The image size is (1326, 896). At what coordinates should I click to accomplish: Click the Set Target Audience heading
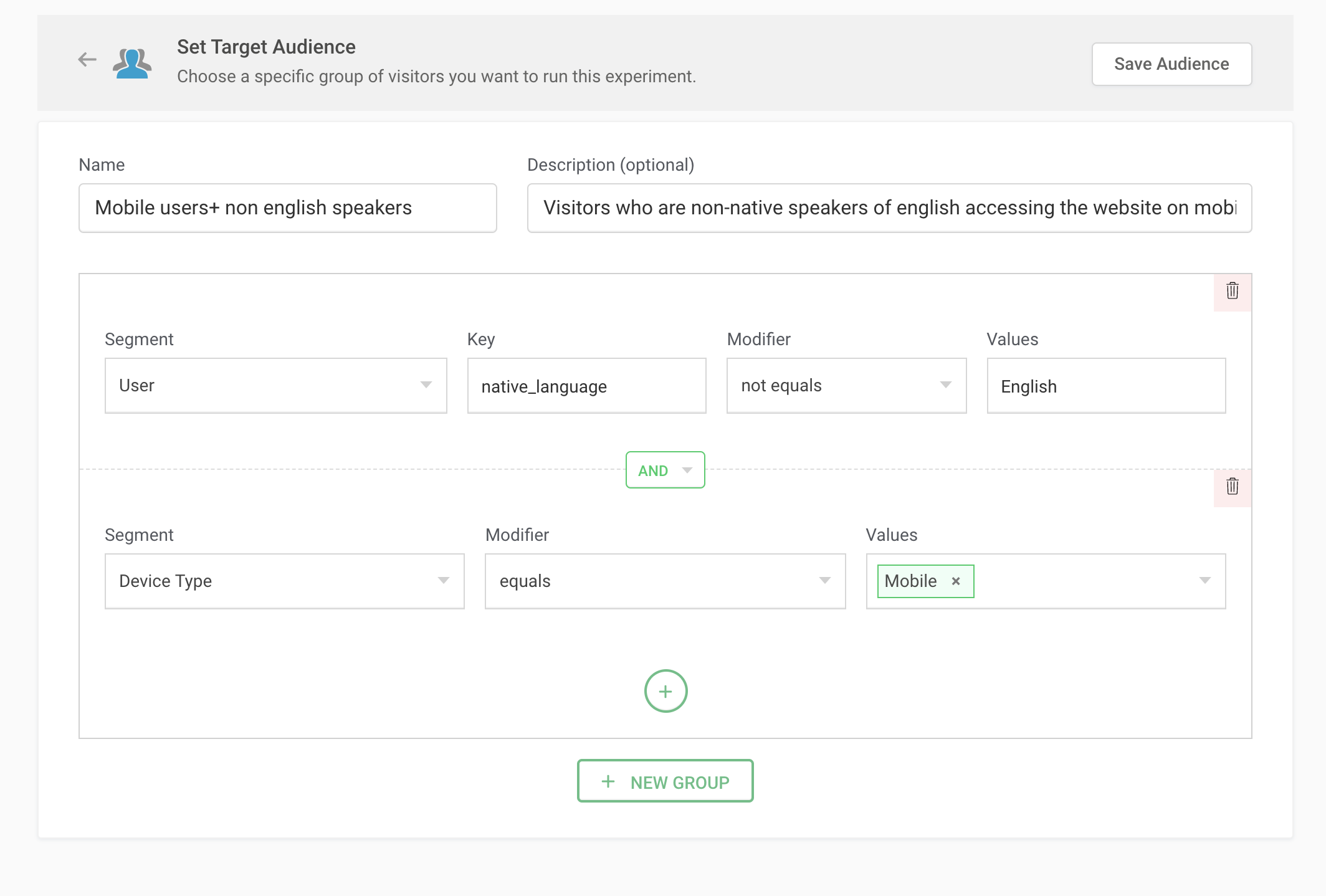[266, 47]
